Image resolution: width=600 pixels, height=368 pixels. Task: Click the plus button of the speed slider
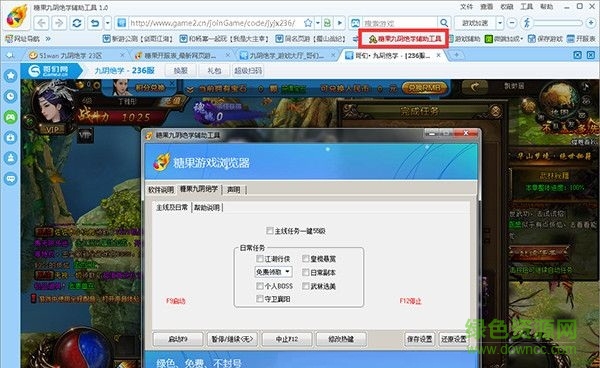(591, 23)
